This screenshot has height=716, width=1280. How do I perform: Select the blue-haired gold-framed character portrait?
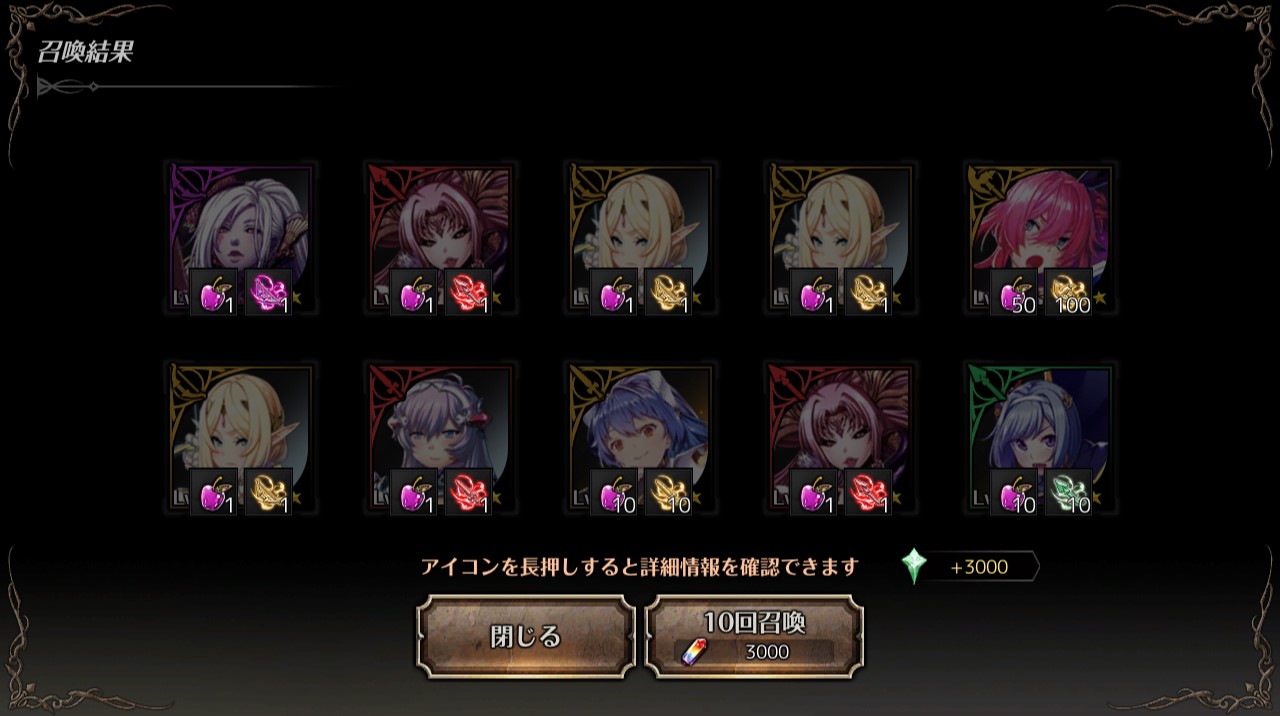(640, 439)
